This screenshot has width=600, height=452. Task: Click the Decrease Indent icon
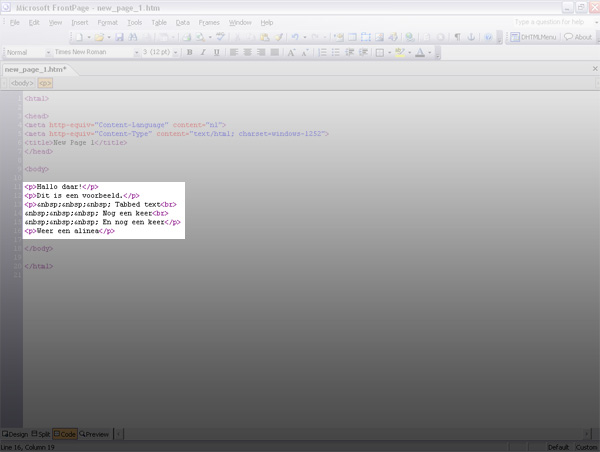(349, 52)
